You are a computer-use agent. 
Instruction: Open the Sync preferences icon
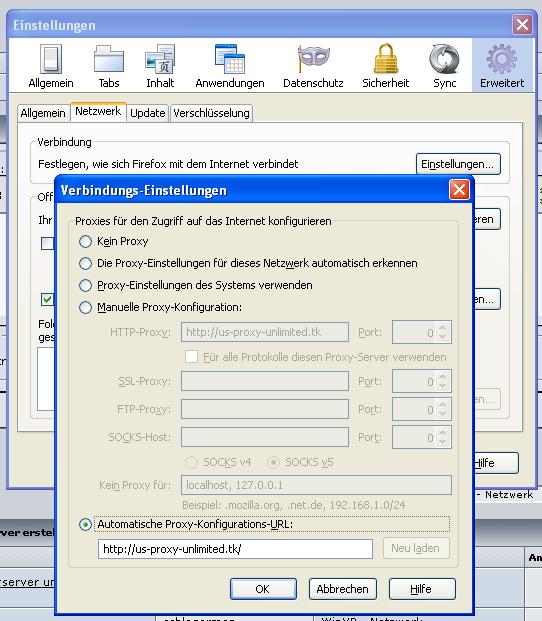click(445, 66)
